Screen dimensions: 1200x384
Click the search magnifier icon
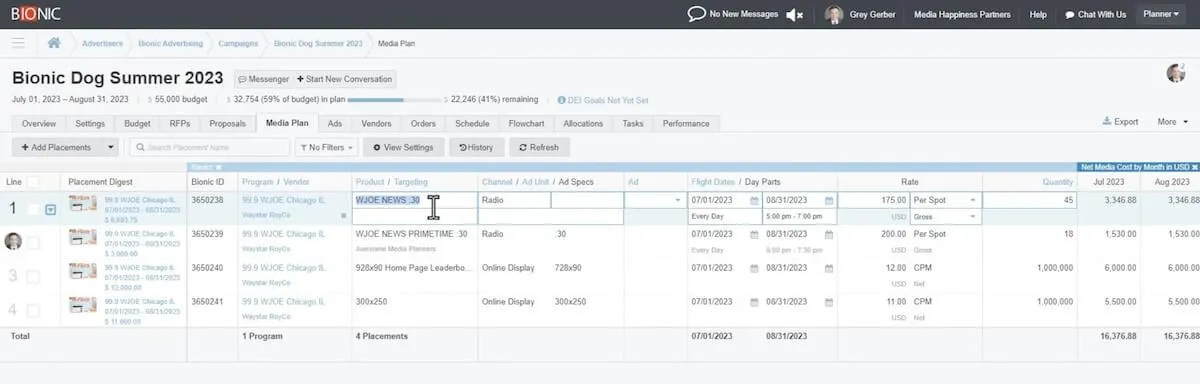point(139,147)
